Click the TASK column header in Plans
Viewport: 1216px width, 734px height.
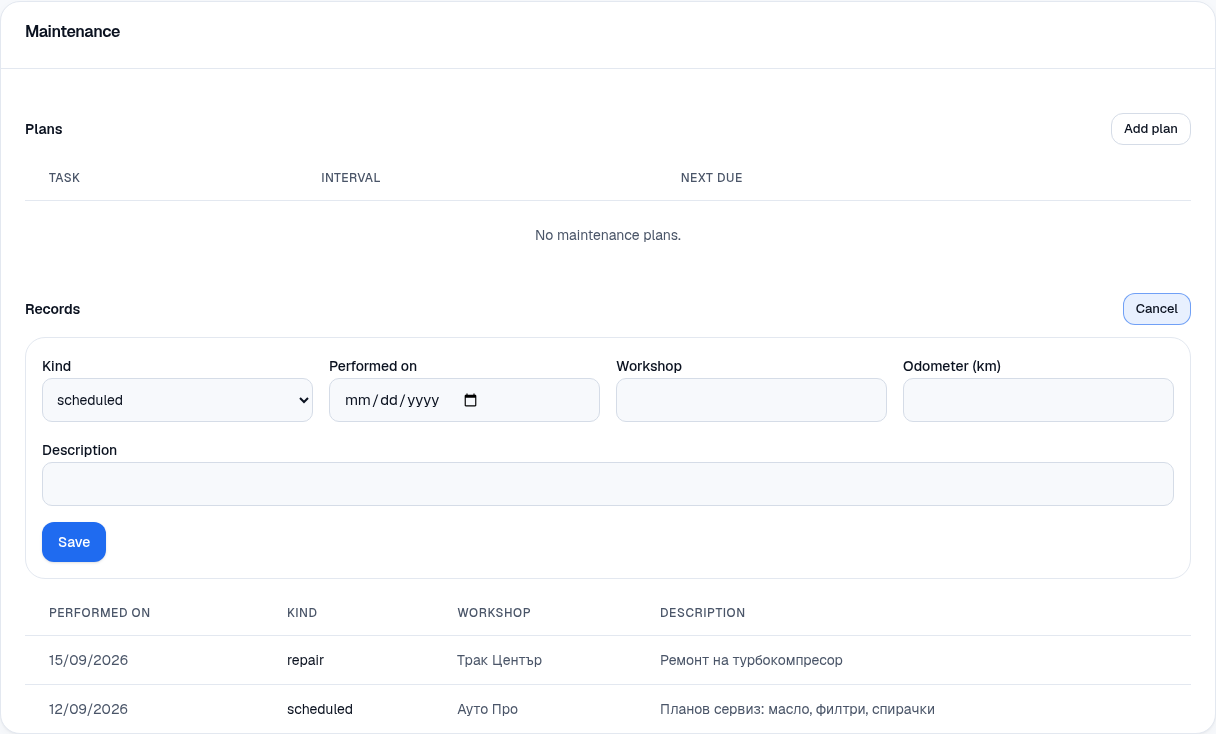click(x=65, y=178)
